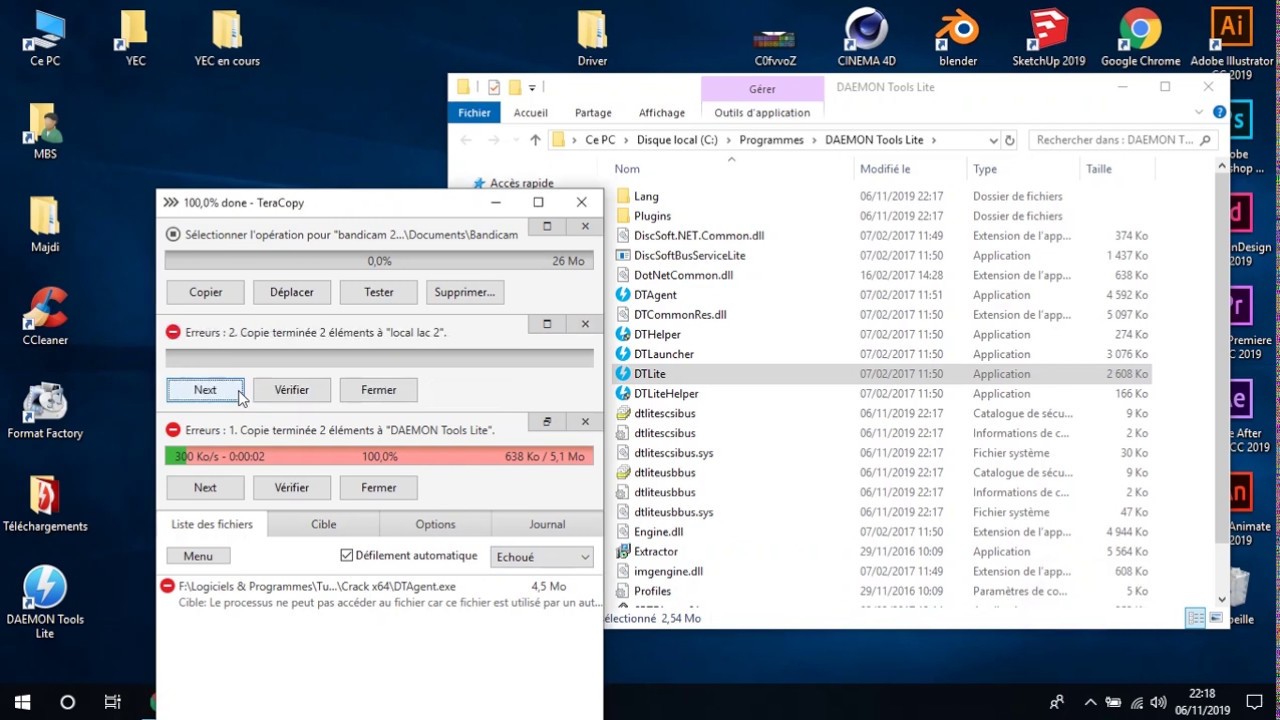Open the Echoué filter dropdown

coord(542,557)
